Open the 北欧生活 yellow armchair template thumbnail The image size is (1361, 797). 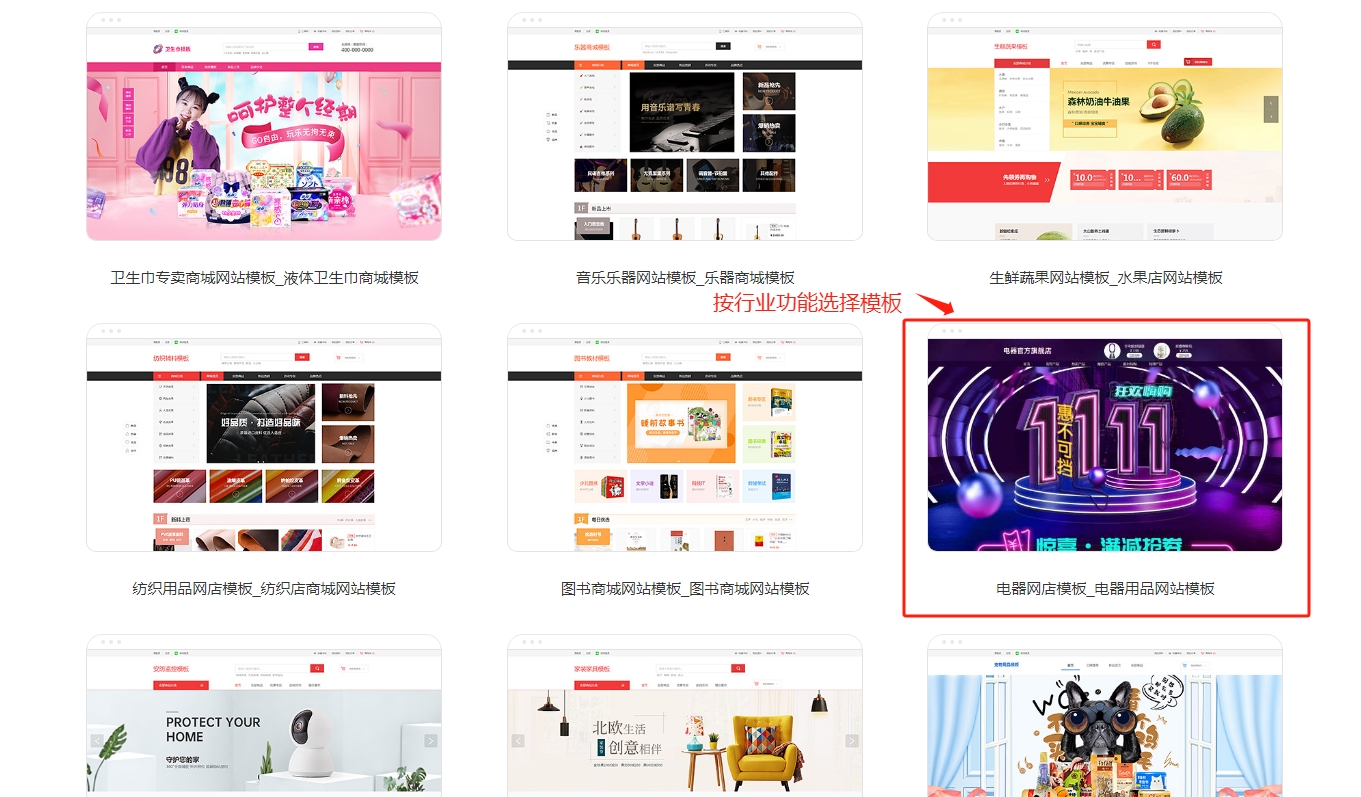[685, 715]
